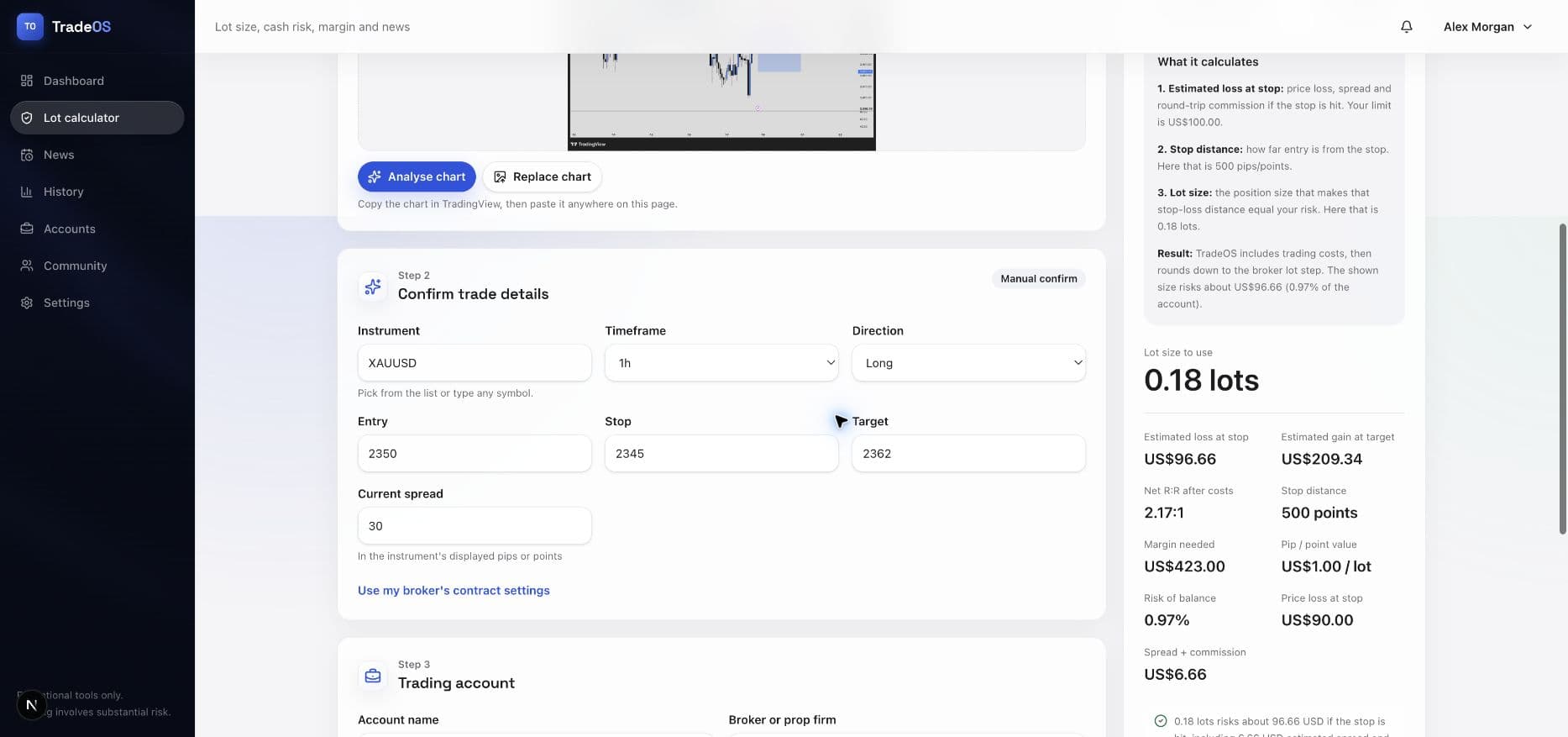Open Settings gear icon in sidebar

[x=27, y=303]
